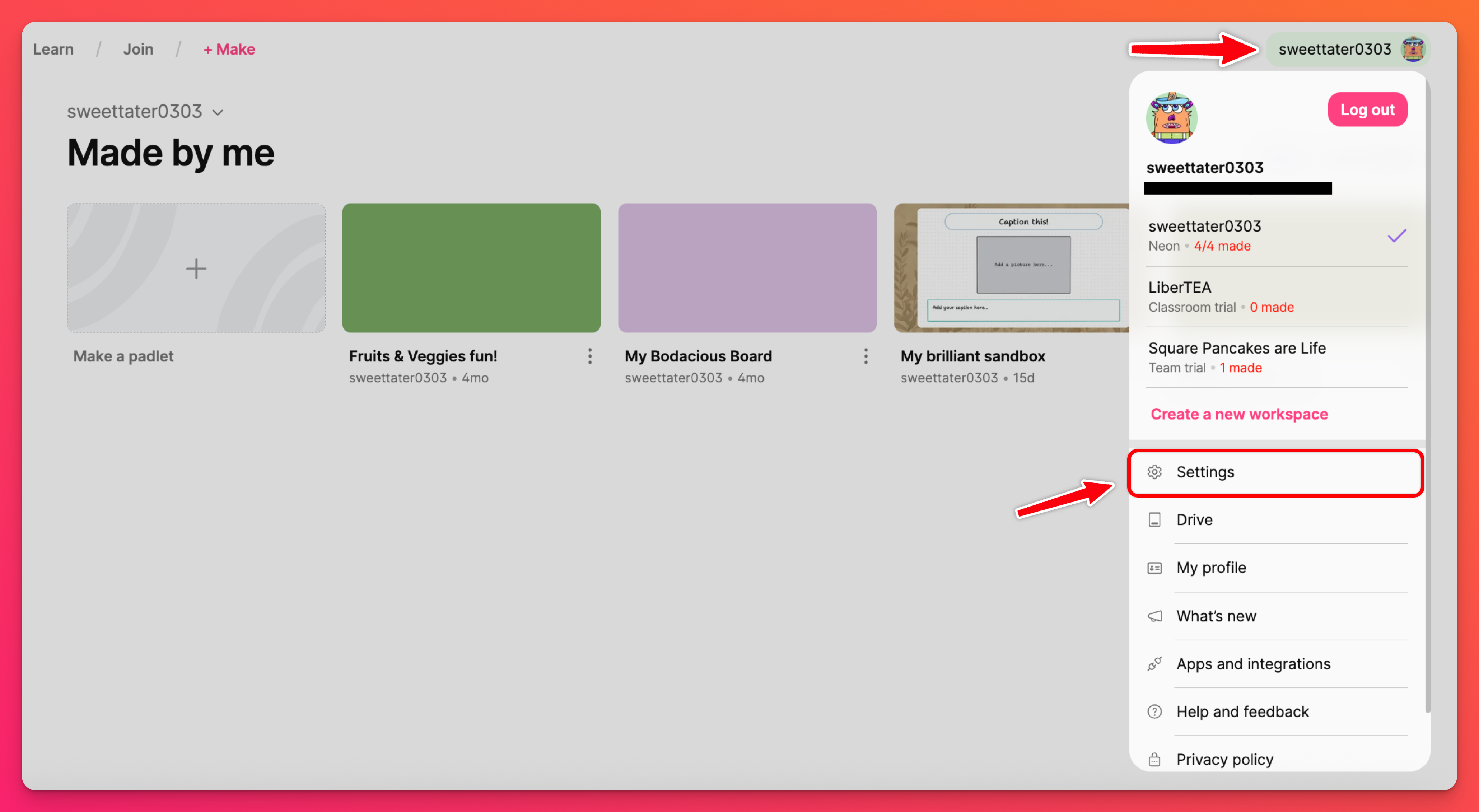Open Help and feedback
The width and height of the screenshot is (1479, 812).
click(1276, 711)
